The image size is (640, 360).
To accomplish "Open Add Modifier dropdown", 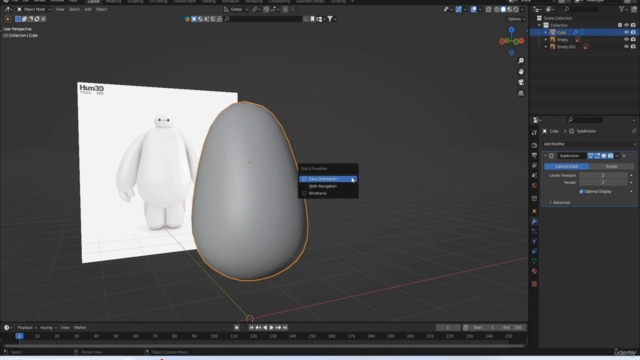I will click(589, 144).
